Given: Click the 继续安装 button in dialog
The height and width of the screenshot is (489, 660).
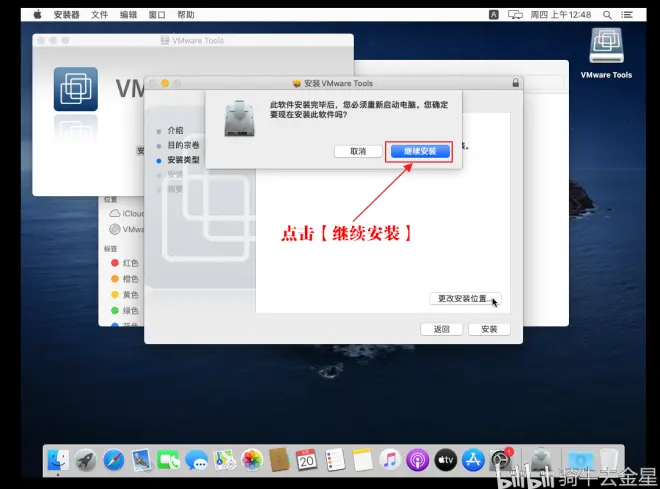Looking at the screenshot, I should (x=420, y=151).
